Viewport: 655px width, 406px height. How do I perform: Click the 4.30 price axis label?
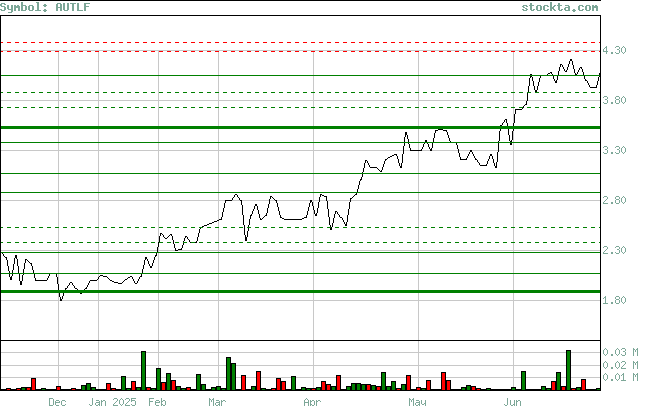point(614,50)
